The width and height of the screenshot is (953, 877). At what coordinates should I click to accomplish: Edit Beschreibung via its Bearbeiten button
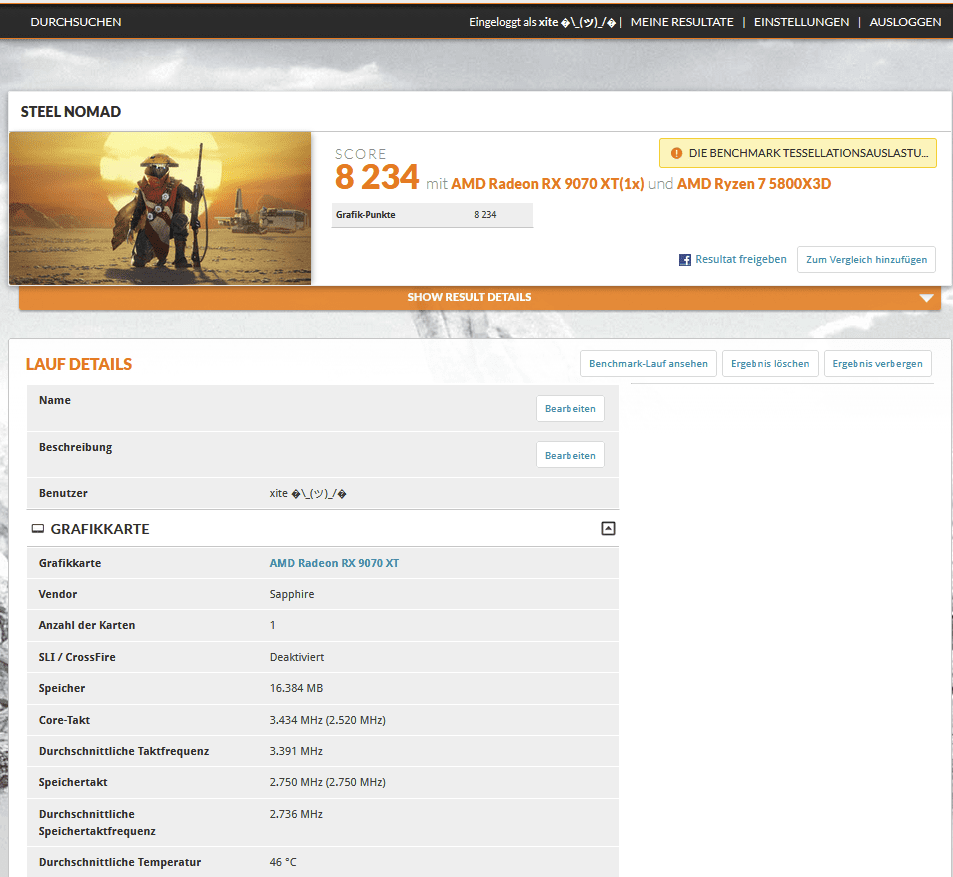point(570,455)
